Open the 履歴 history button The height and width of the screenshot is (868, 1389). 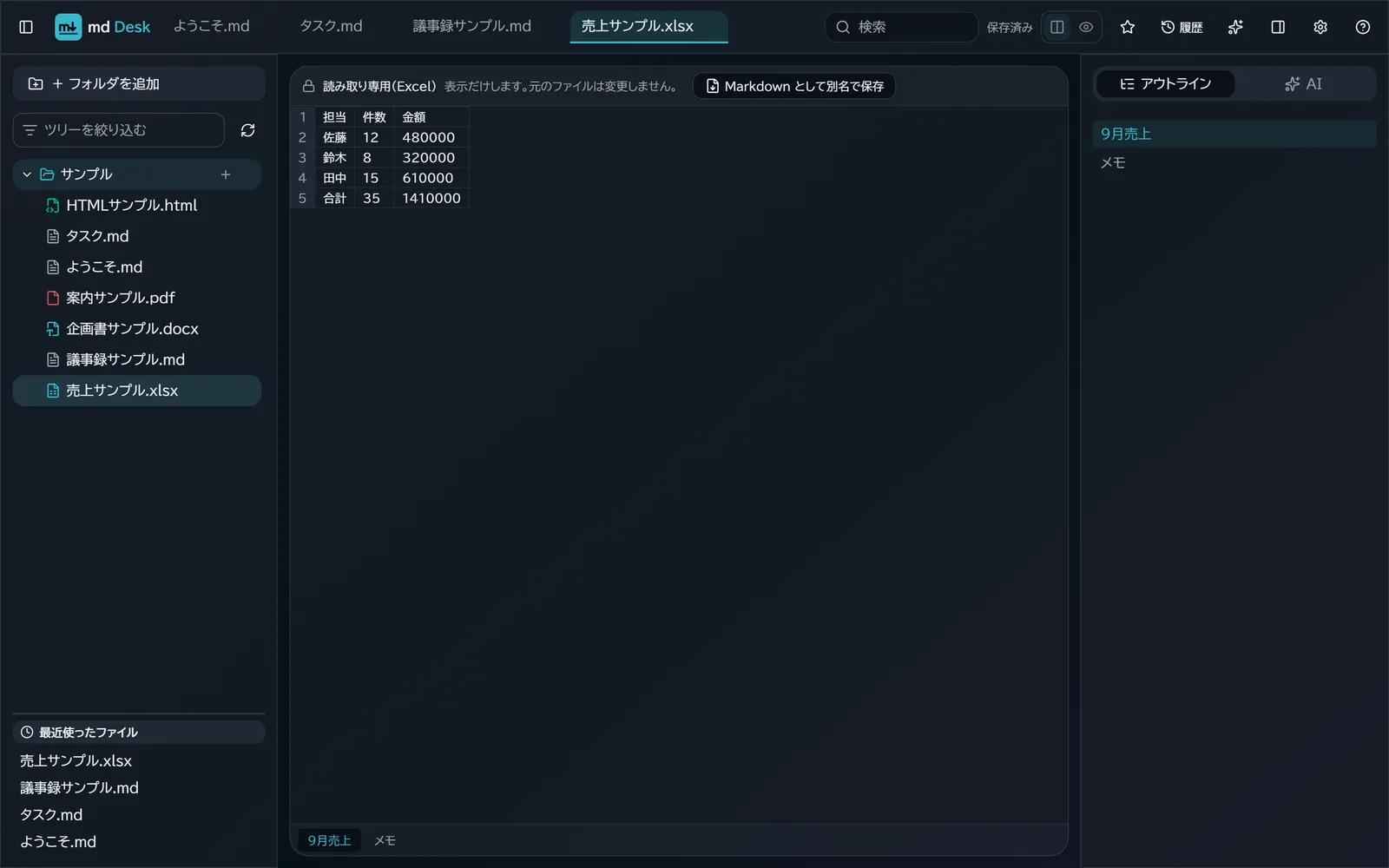pyautogui.click(x=1182, y=27)
